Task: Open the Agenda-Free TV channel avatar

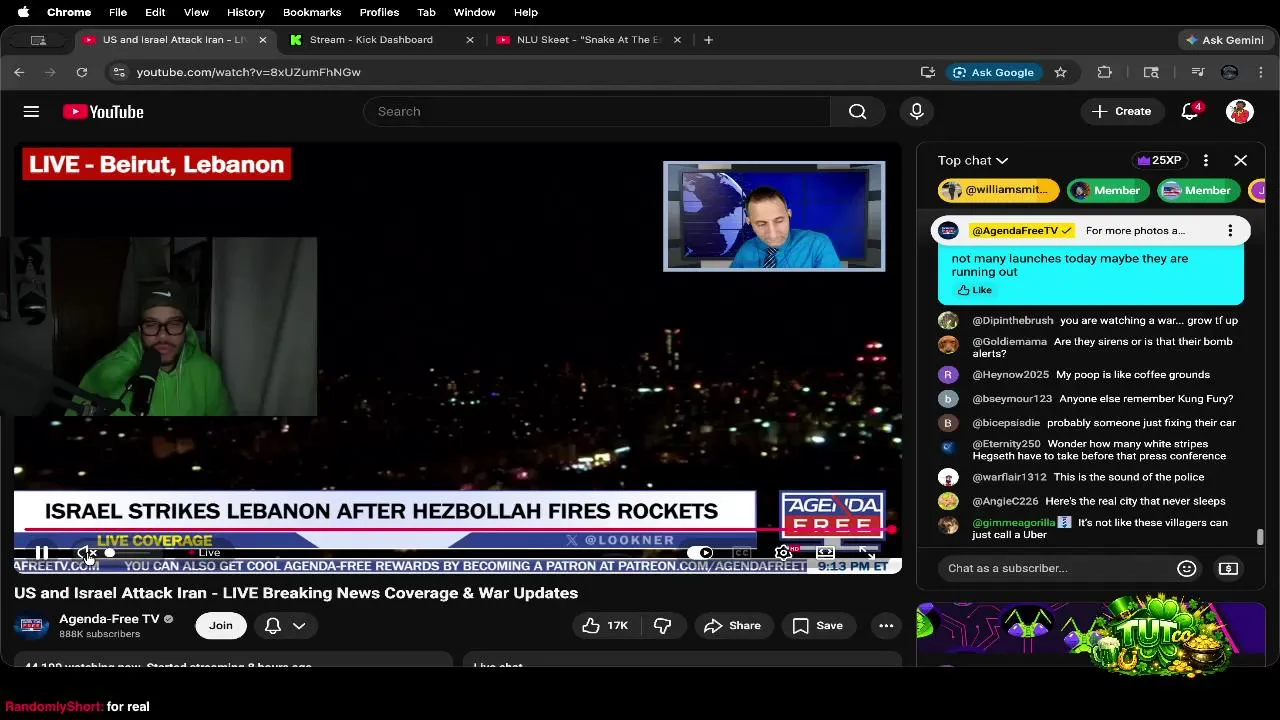Action: coord(32,626)
